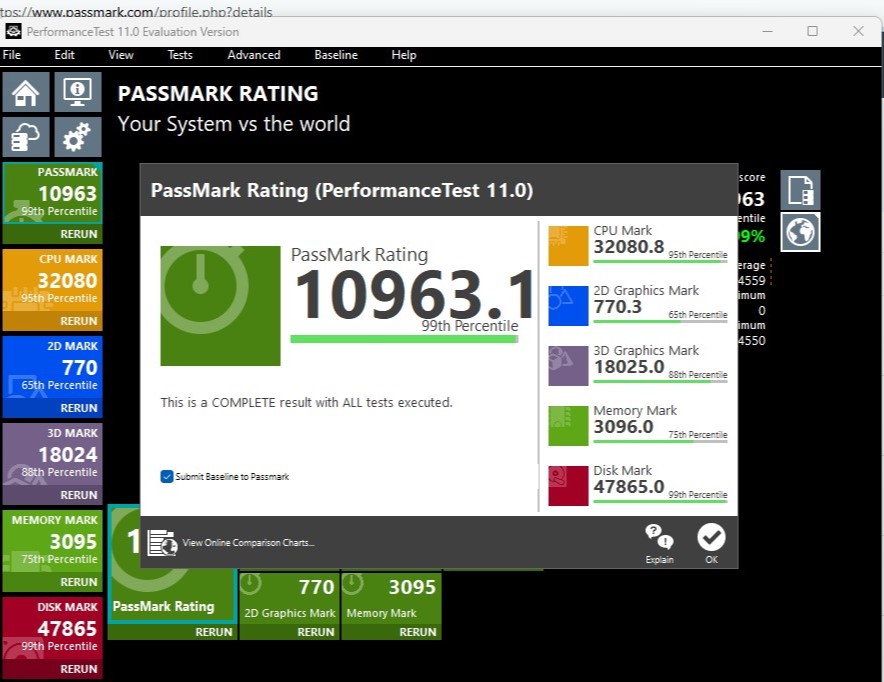
Task: Click the "Your System vs the world" heading
Action: 233,124
